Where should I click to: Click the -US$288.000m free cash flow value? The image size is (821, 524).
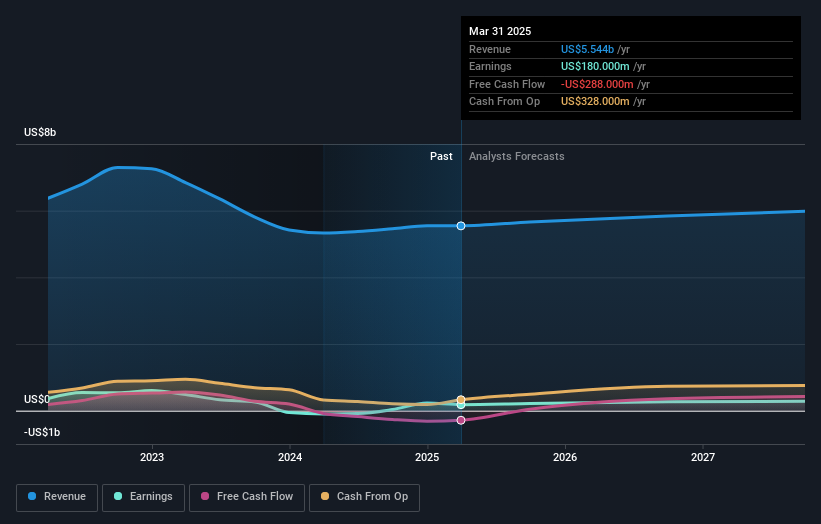click(x=597, y=84)
